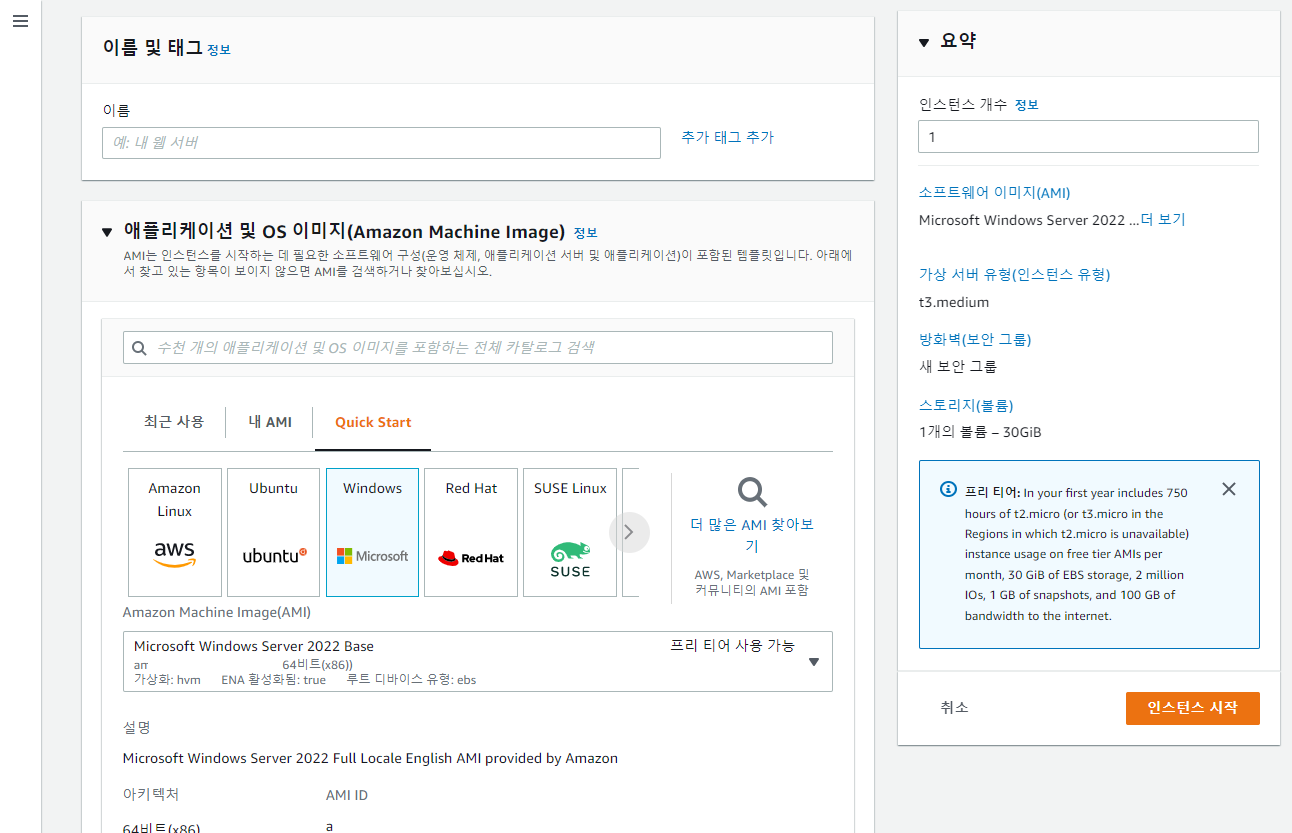1292x833 pixels.
Task: Open 정보 link next to 인스턴스 개수
Action: pos(1026,105)
